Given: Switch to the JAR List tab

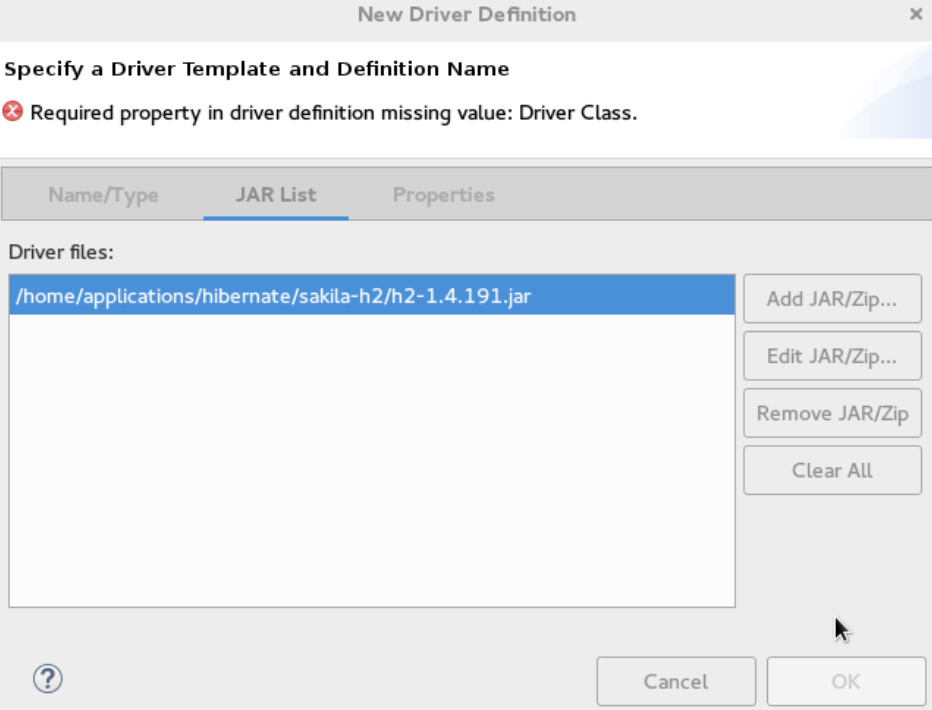Looking at the screenshot, I should [x=276, y=195].
